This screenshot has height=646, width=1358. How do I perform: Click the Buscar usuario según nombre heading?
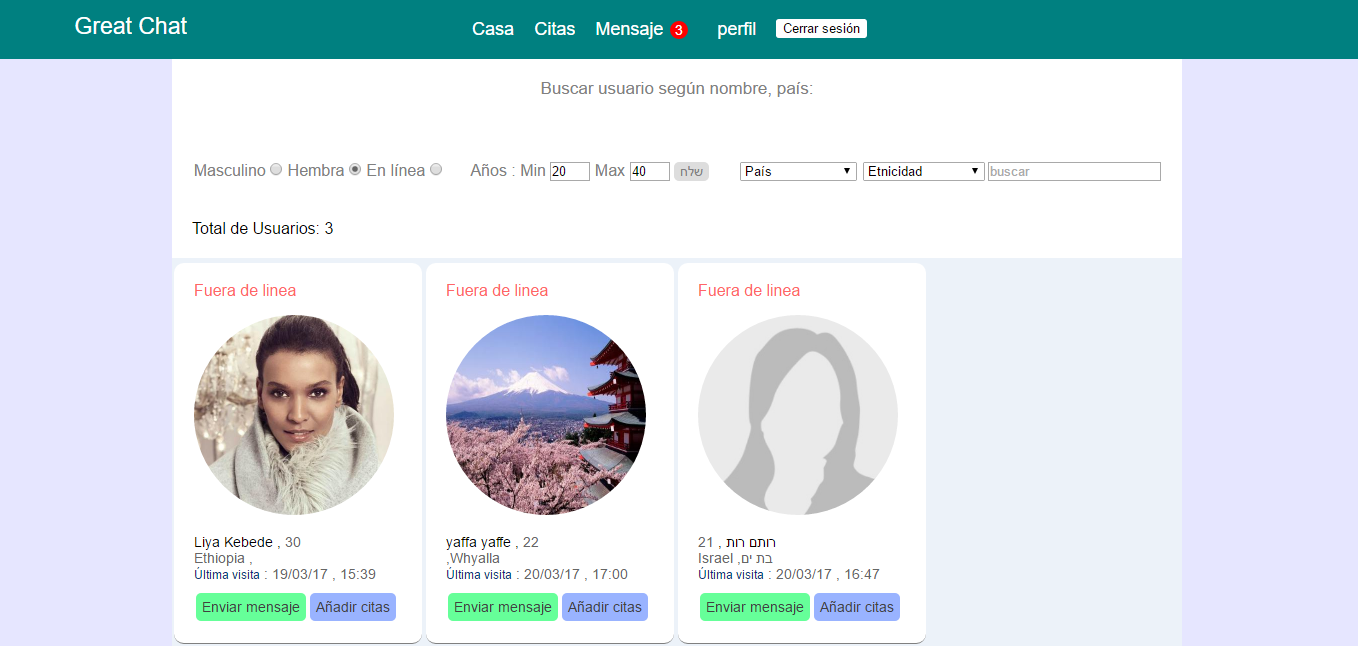pos(677,88)
